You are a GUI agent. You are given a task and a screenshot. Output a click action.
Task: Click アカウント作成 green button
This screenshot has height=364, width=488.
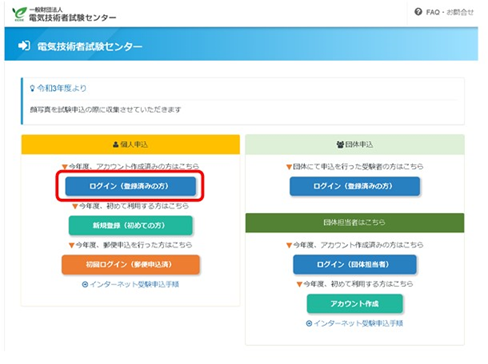coord(355,304)
